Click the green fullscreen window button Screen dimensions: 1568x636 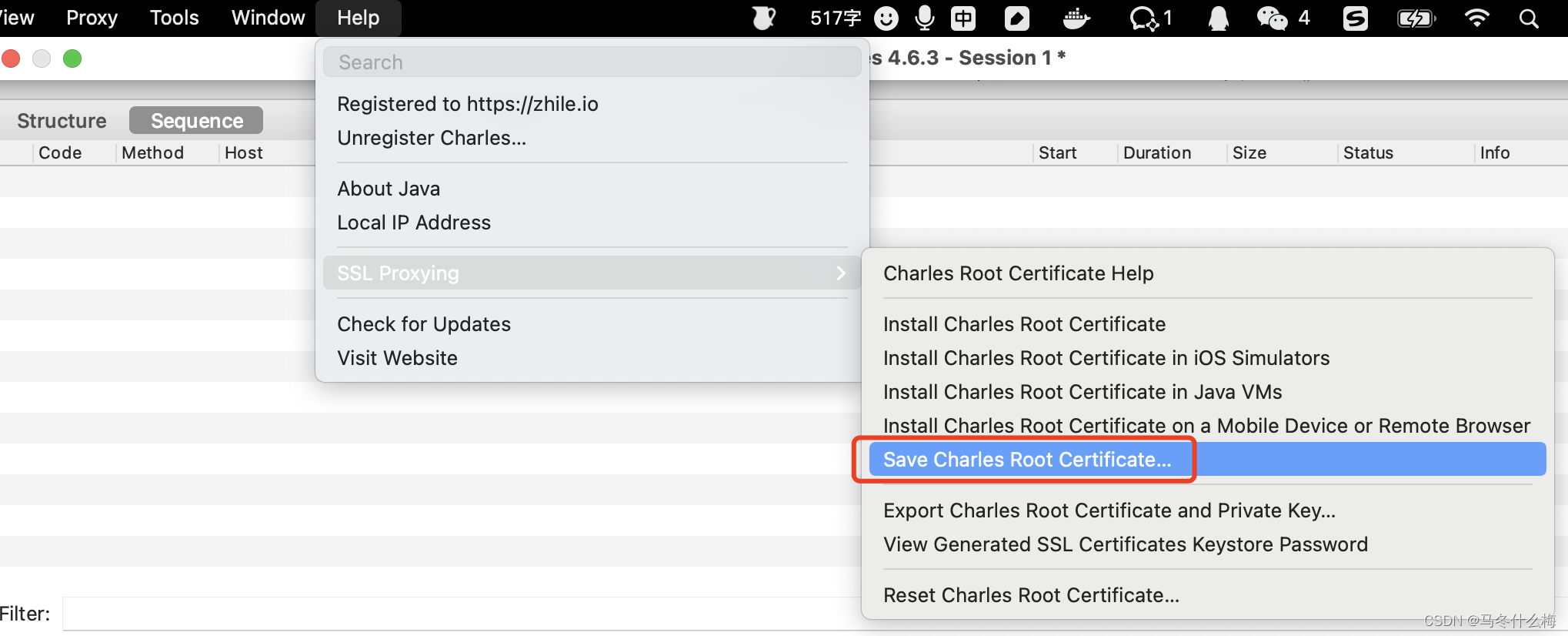point(72,59)
